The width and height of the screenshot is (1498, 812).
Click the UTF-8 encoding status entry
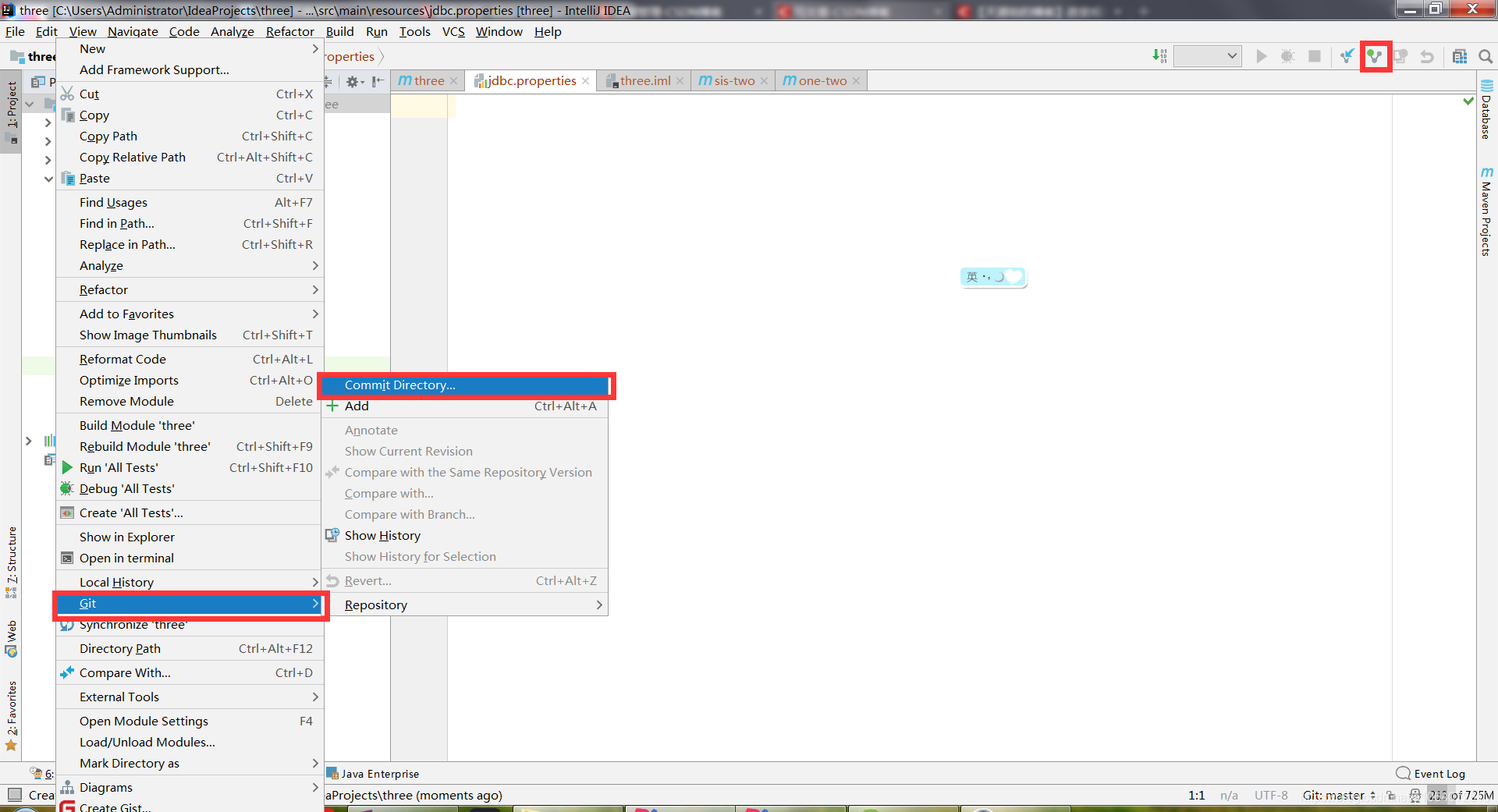(1271, 796)
